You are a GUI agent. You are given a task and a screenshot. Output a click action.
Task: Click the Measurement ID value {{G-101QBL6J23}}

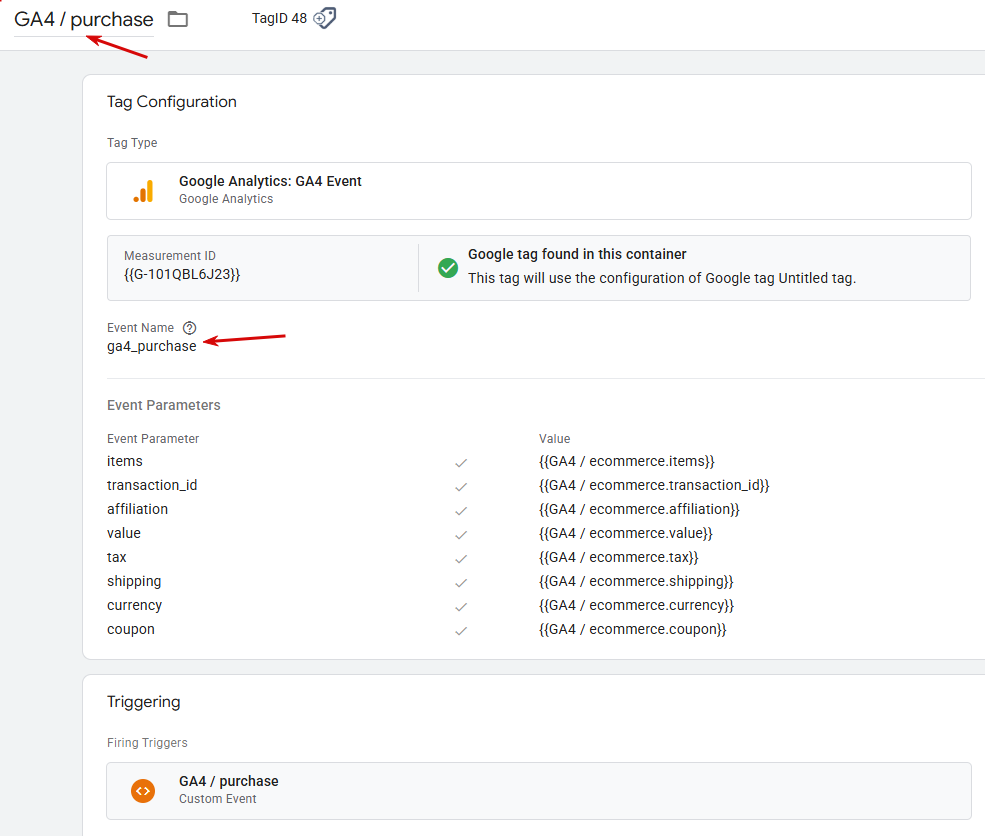[x=182, y=274]
